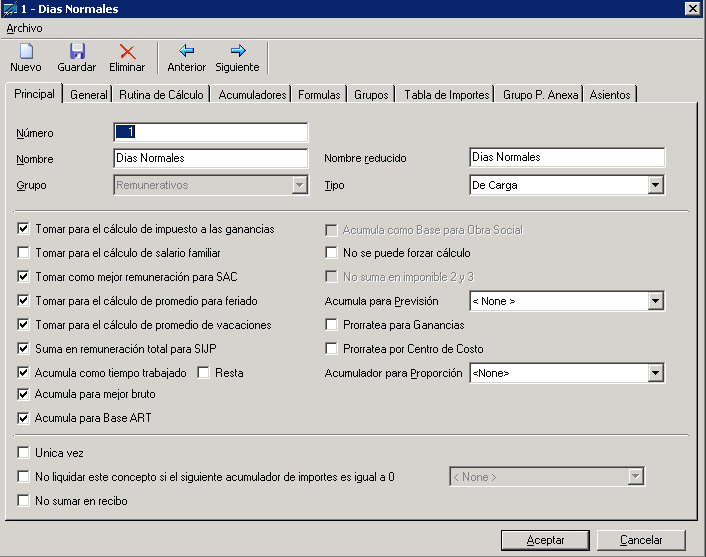Click the Nuevo toolbar icon
706x557 pixels.
(26, 51)
